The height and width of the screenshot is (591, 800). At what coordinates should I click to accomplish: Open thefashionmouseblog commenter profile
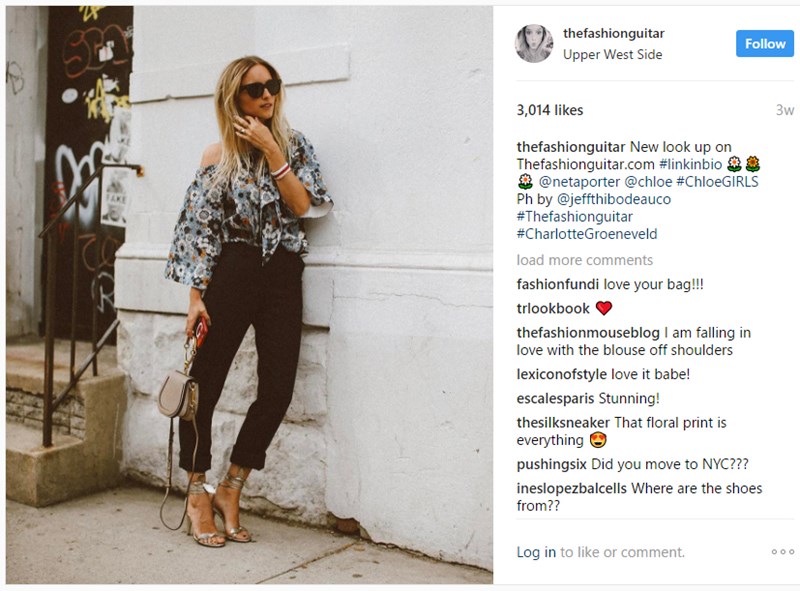[x=588, y=333]
